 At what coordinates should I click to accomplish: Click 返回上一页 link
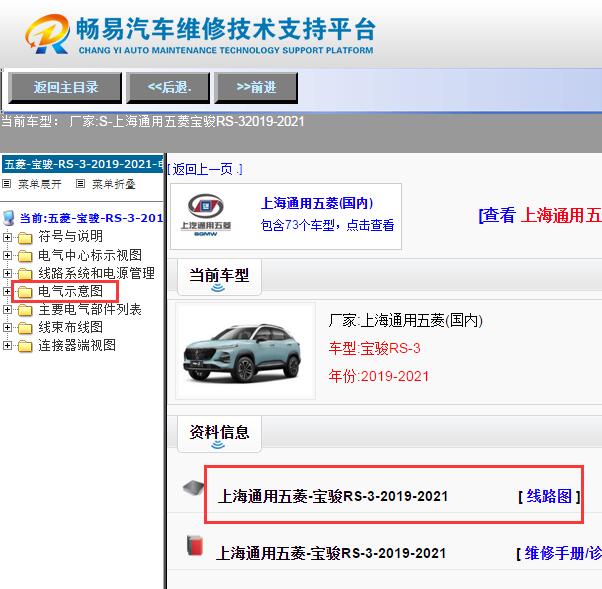pyautogui.click(x=205, y=169)
